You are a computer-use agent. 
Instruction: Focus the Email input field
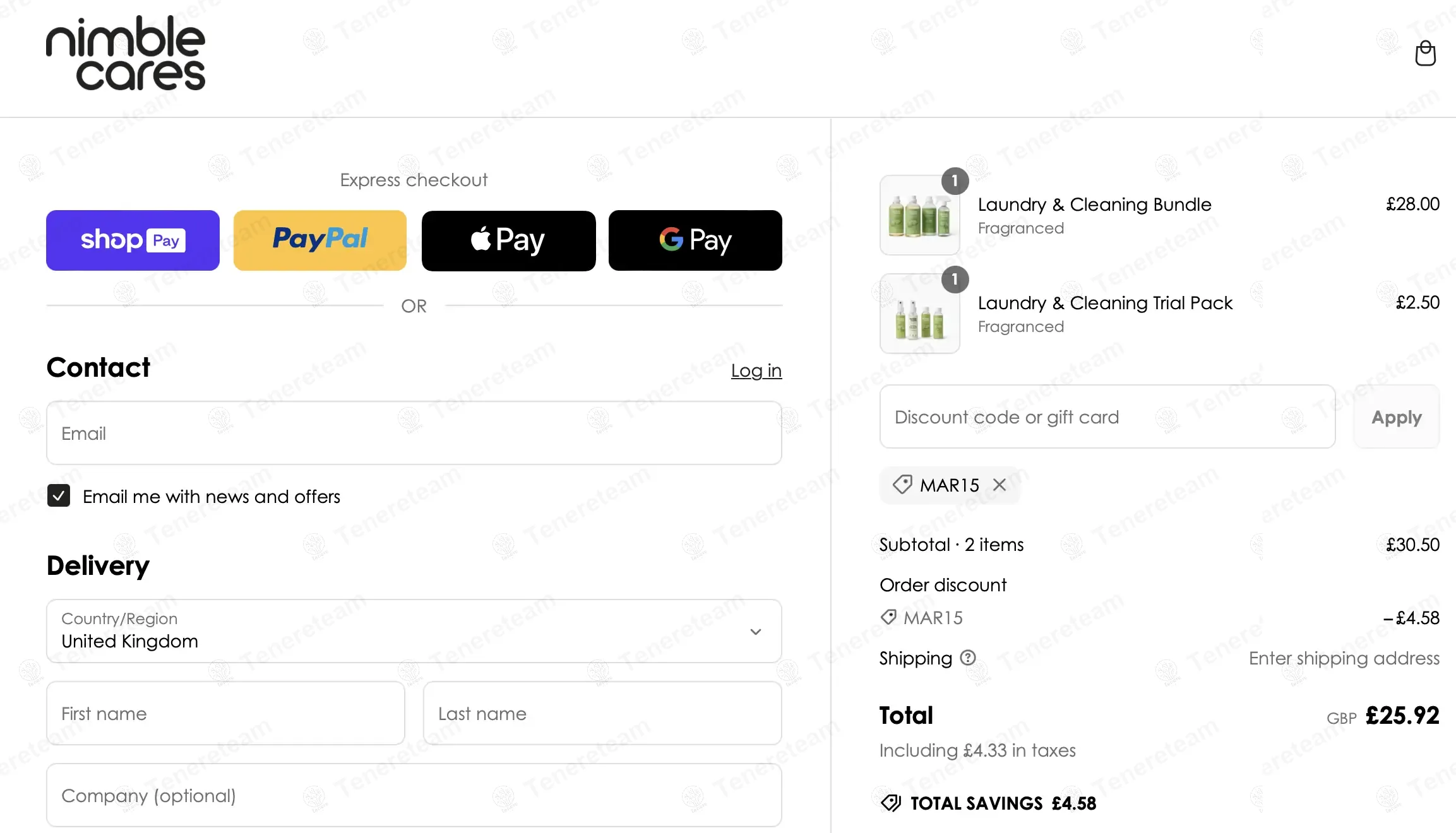(414, 434)
